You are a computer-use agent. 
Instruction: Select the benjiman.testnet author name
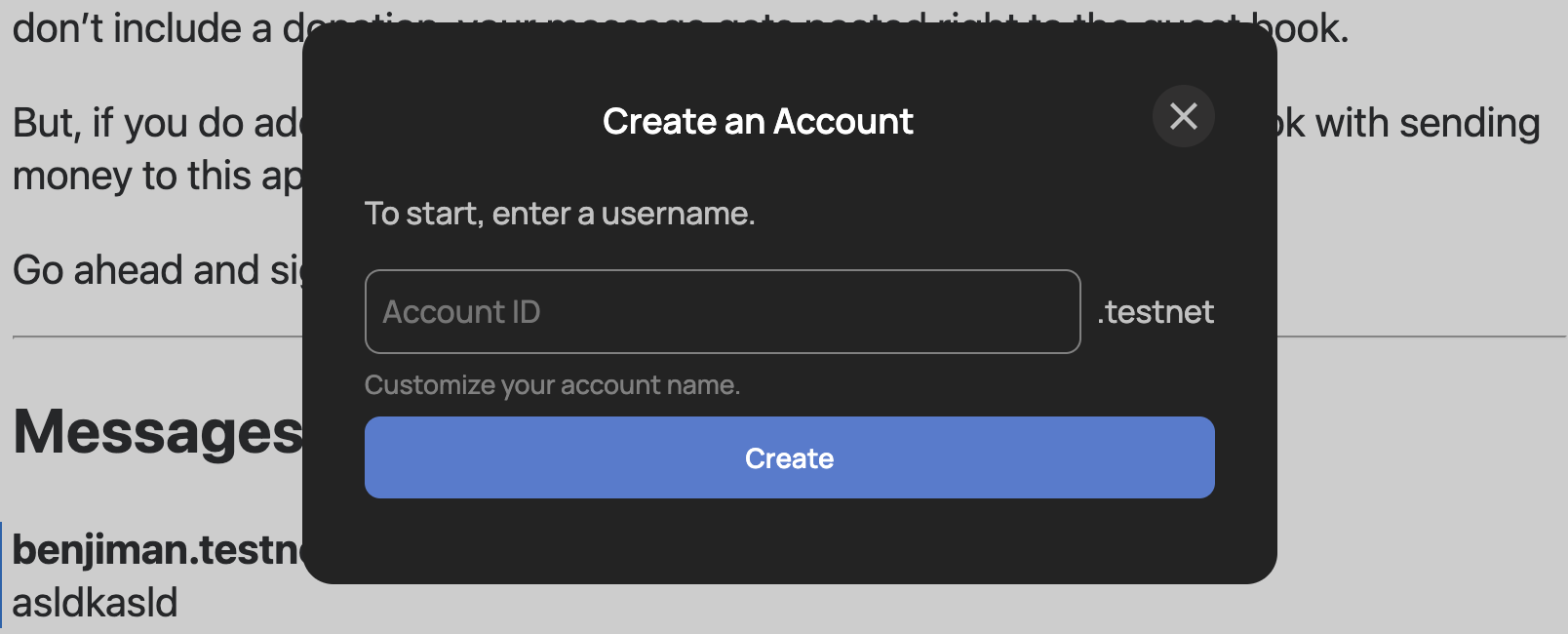coord(156,550)
